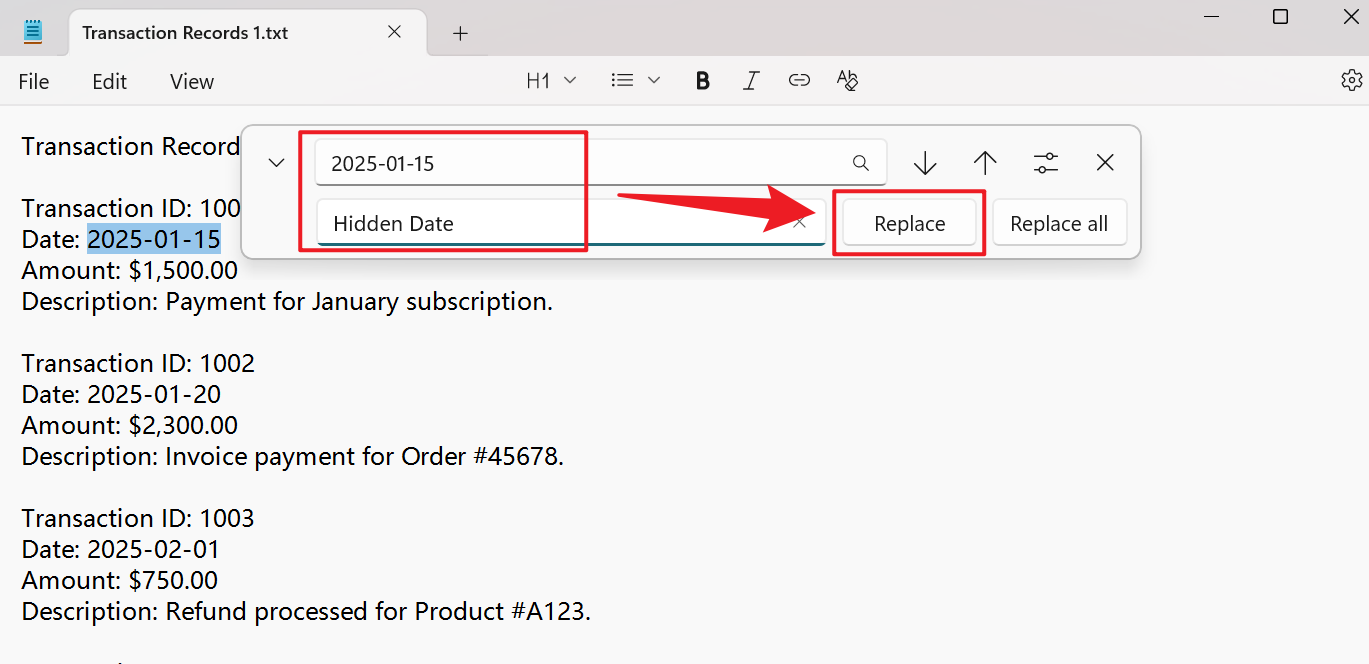1369x664 pixels.
Task: Click the Order #45678 description line
Action: 293,456
